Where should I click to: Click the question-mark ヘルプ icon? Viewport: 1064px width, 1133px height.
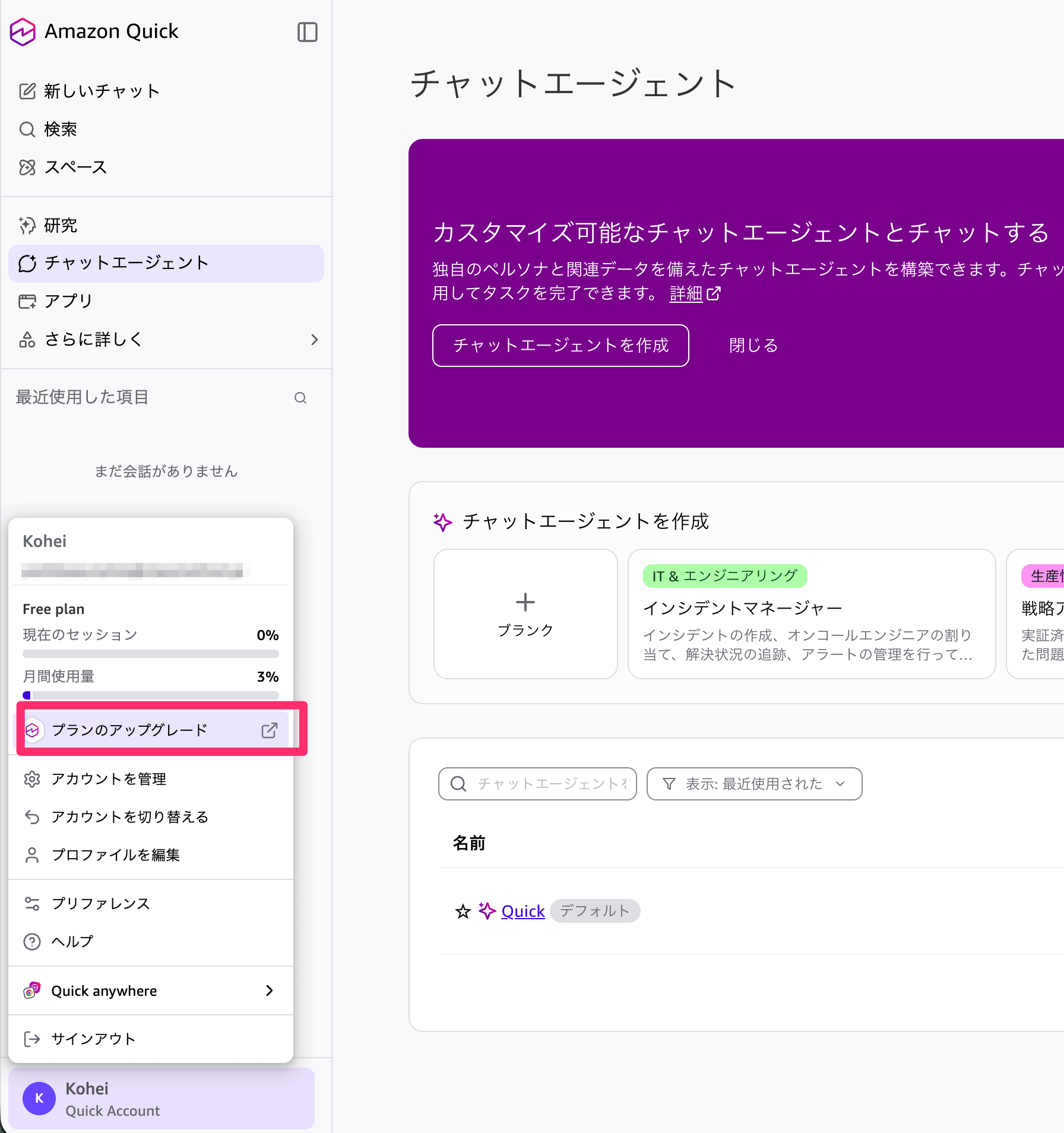32,942
